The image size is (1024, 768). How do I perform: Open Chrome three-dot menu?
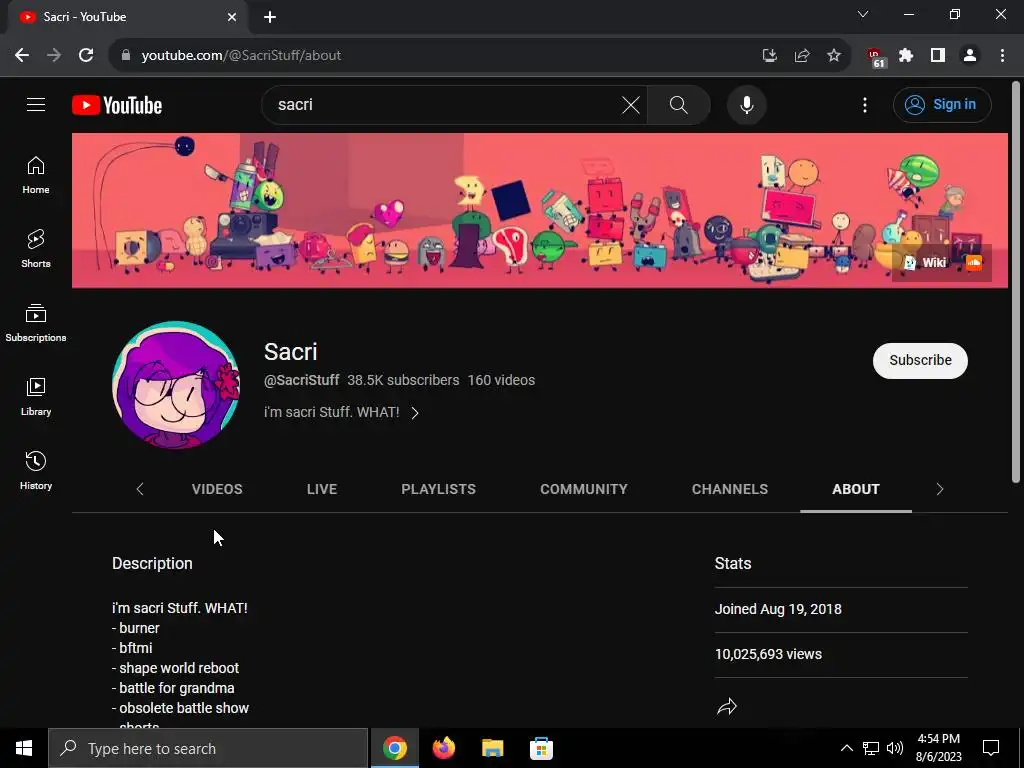(1002, 56)
